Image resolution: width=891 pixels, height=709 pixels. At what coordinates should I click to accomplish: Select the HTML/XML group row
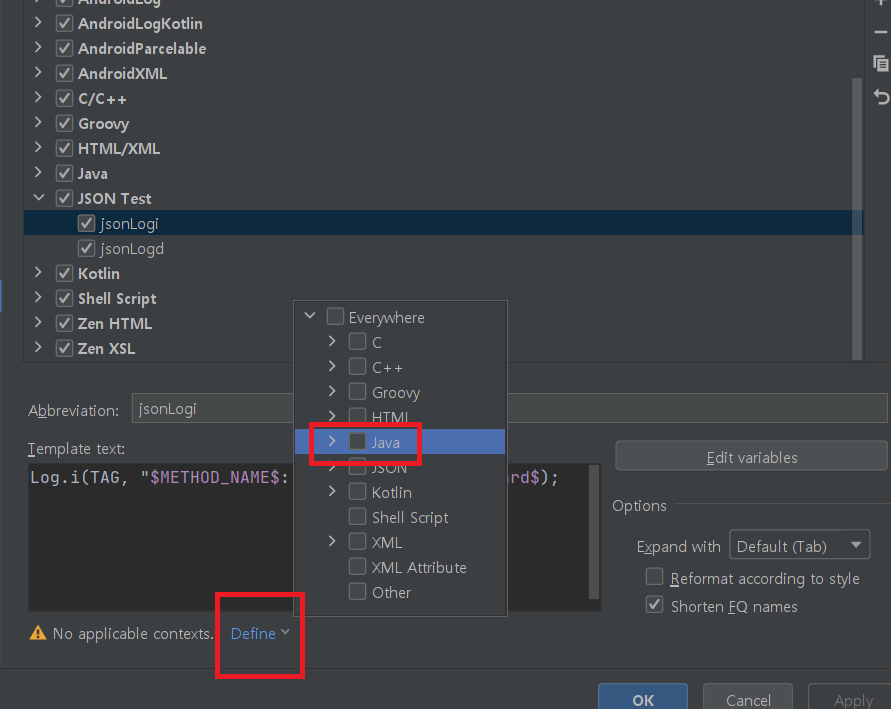click(x=443, y=148)
